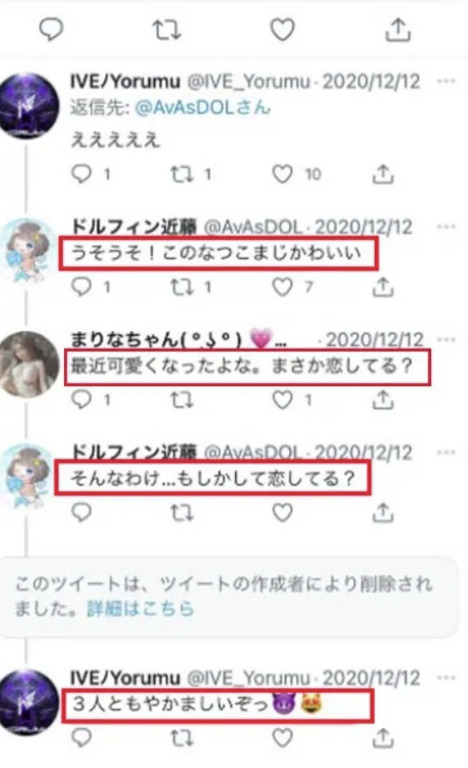This screenshot has height=768, width=468.
Task: Click the 詳細はこちら link
Action: (x=141, y=609)
